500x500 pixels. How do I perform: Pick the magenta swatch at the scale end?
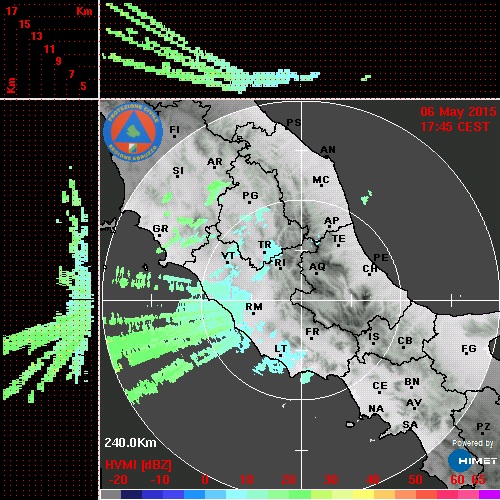tap(489, 494)
